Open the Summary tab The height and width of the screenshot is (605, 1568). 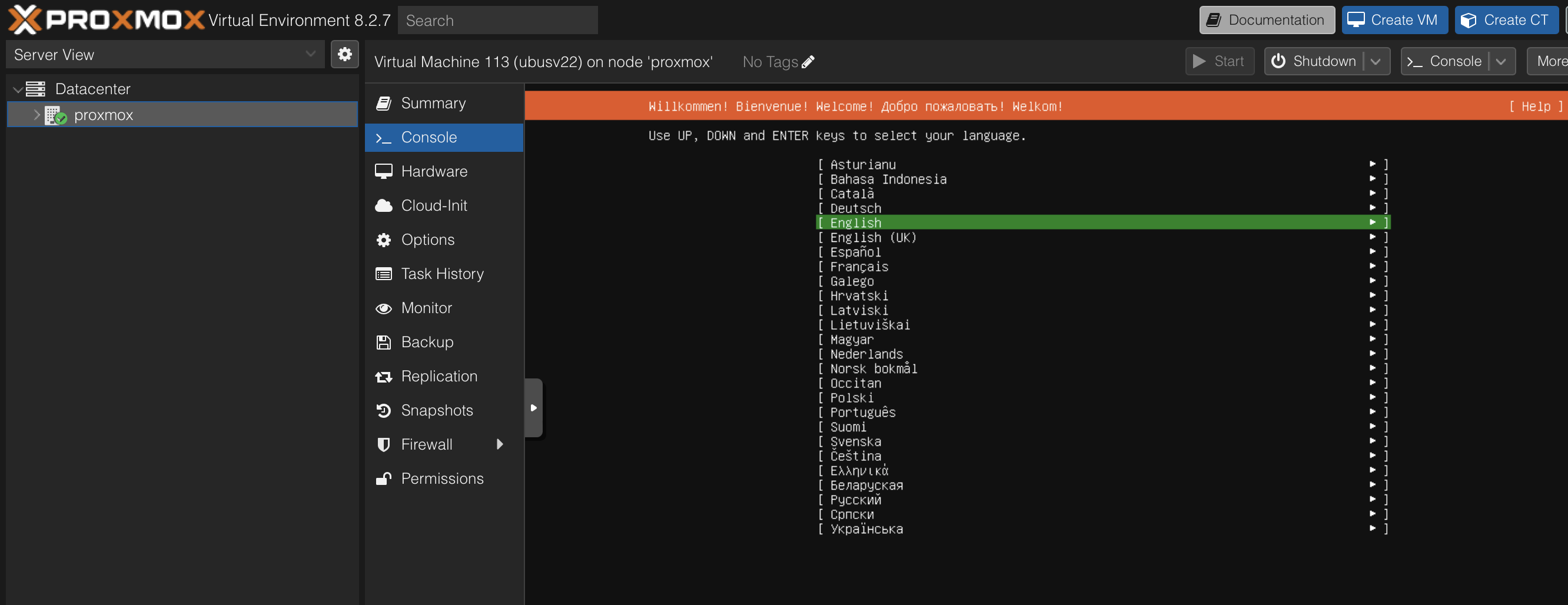tap(444, 104)
